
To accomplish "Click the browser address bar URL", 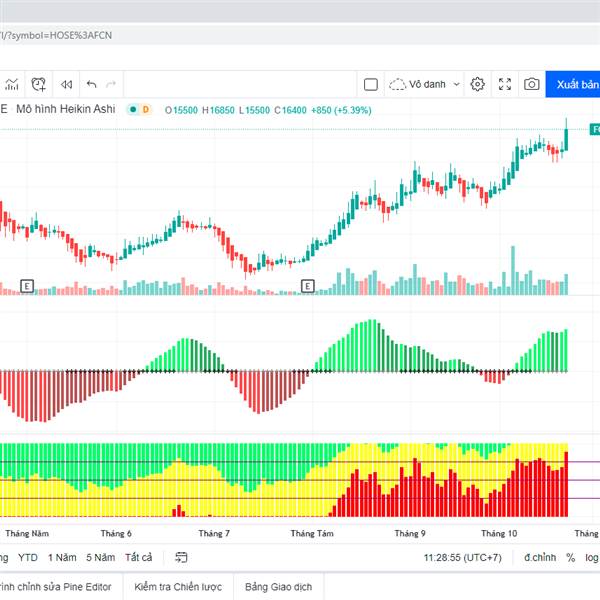I will coord(56,35).
